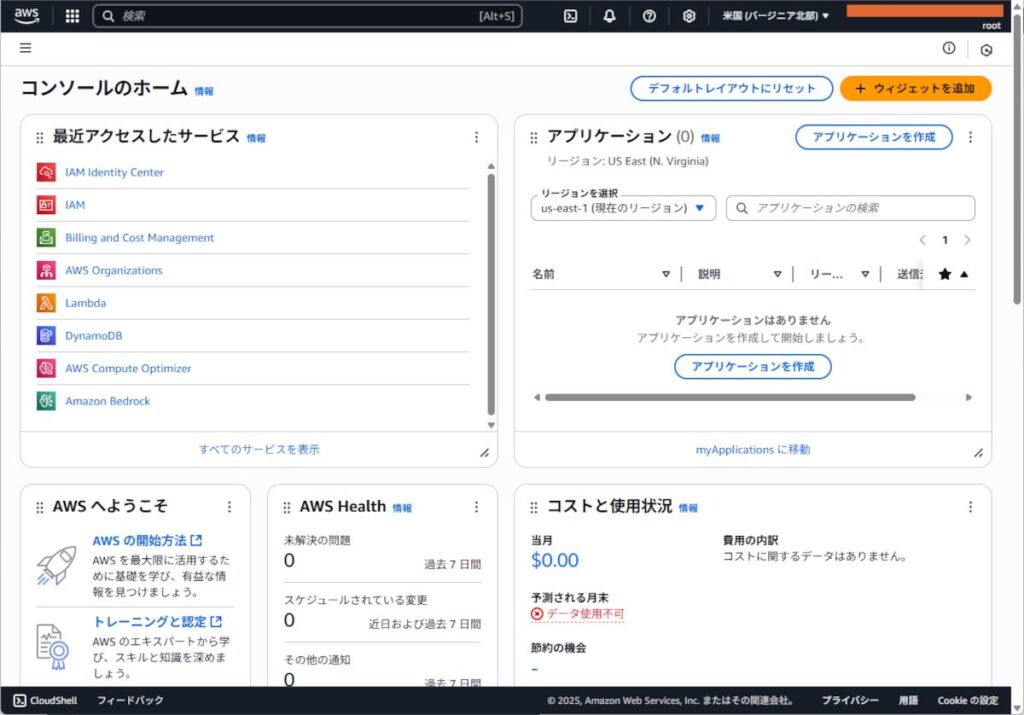1024x715 pixels.
Task: Open the すべてのサービスを表示 link
Action: (x=259, y=449)
